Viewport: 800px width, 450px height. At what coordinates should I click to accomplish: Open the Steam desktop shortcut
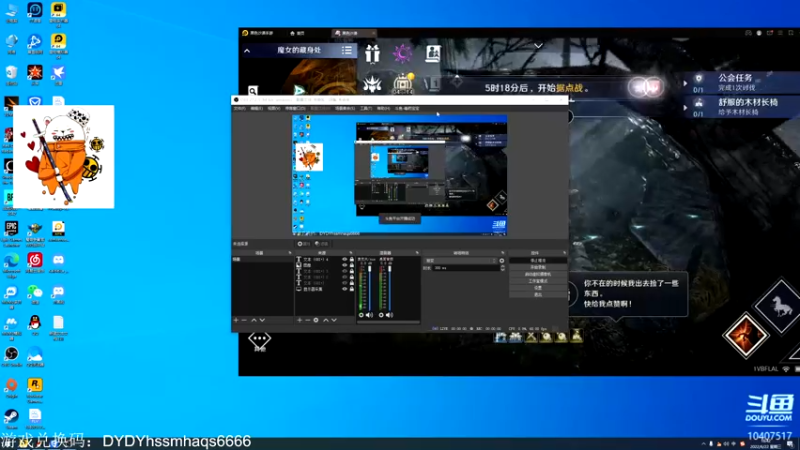coord(11,418)
